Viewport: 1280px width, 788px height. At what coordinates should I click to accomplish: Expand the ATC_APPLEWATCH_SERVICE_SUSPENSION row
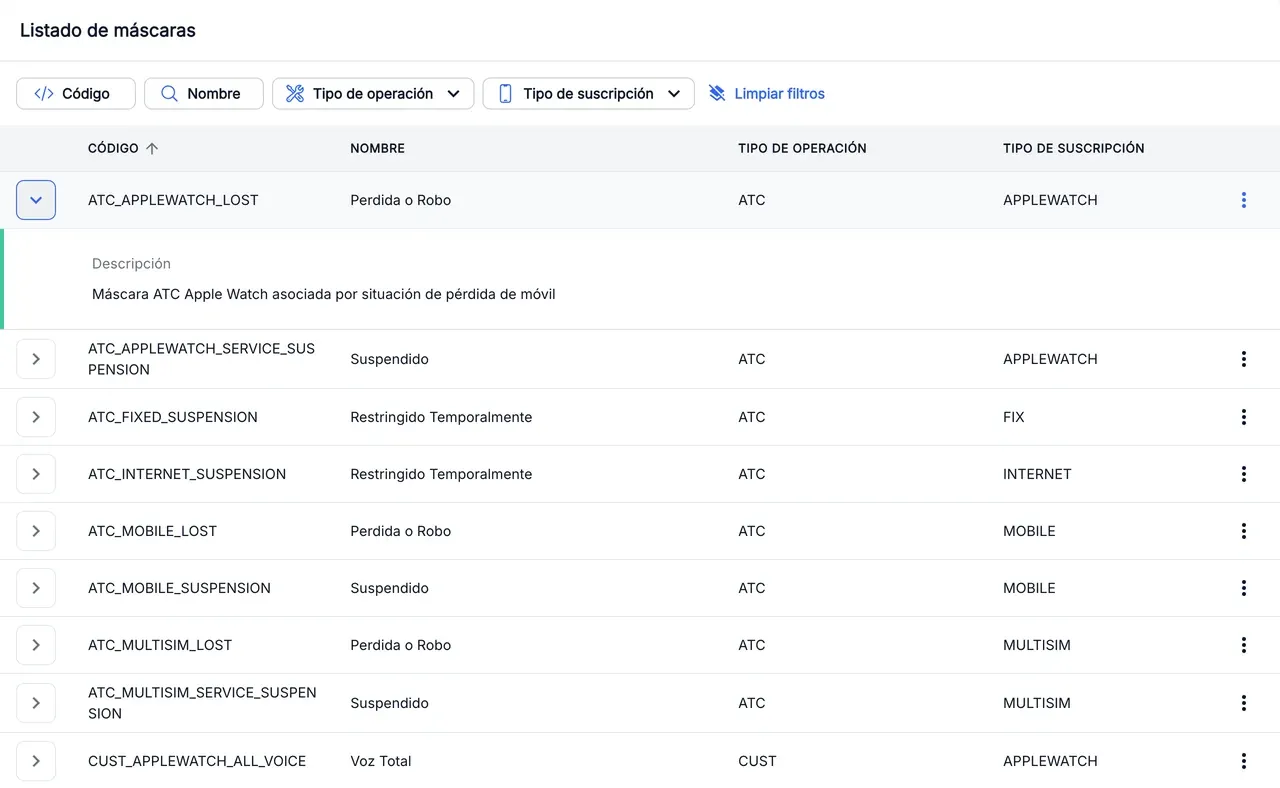coord(36,359)
